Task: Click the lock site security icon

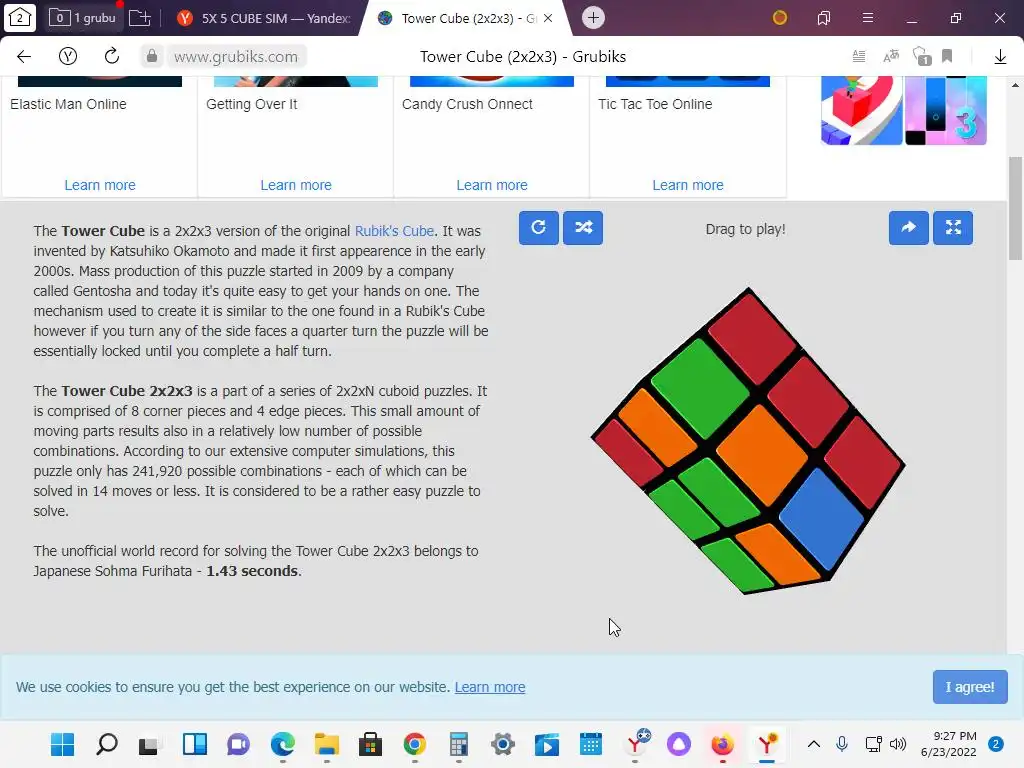Action: [152, 57]
